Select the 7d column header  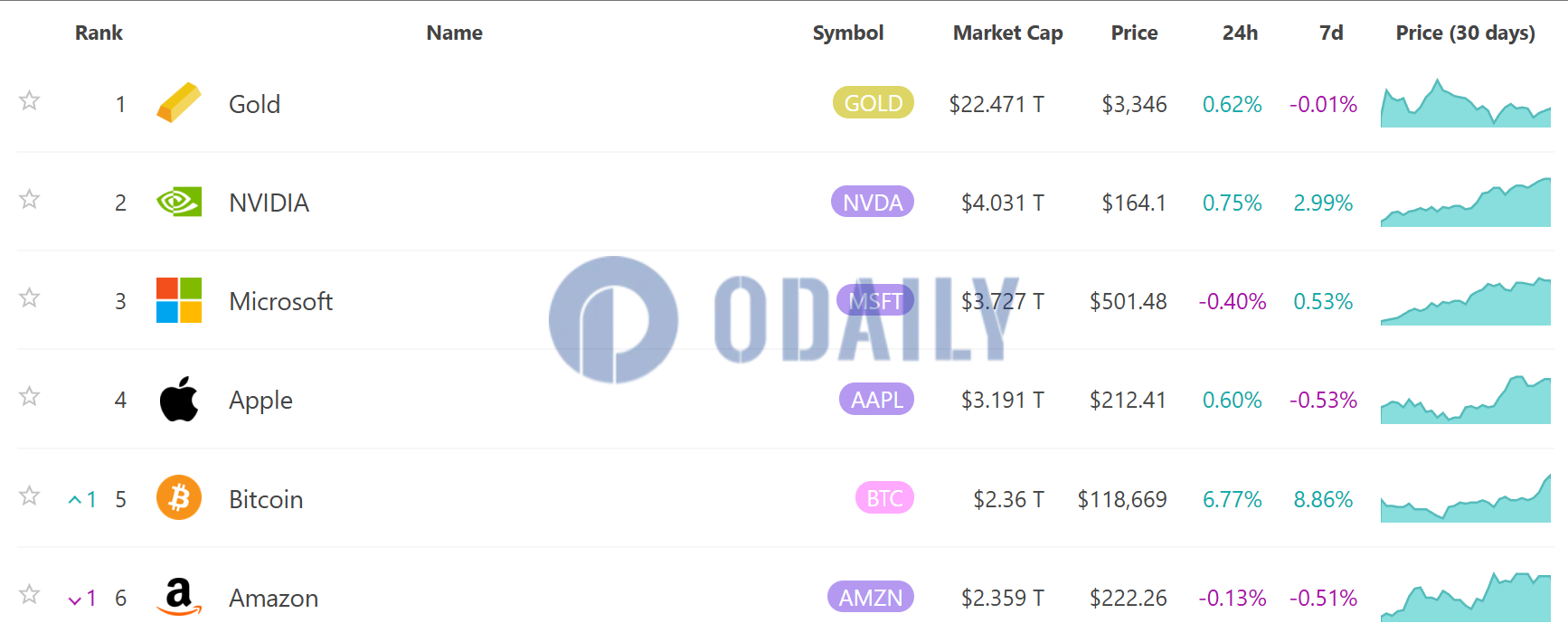point(1331,33)
